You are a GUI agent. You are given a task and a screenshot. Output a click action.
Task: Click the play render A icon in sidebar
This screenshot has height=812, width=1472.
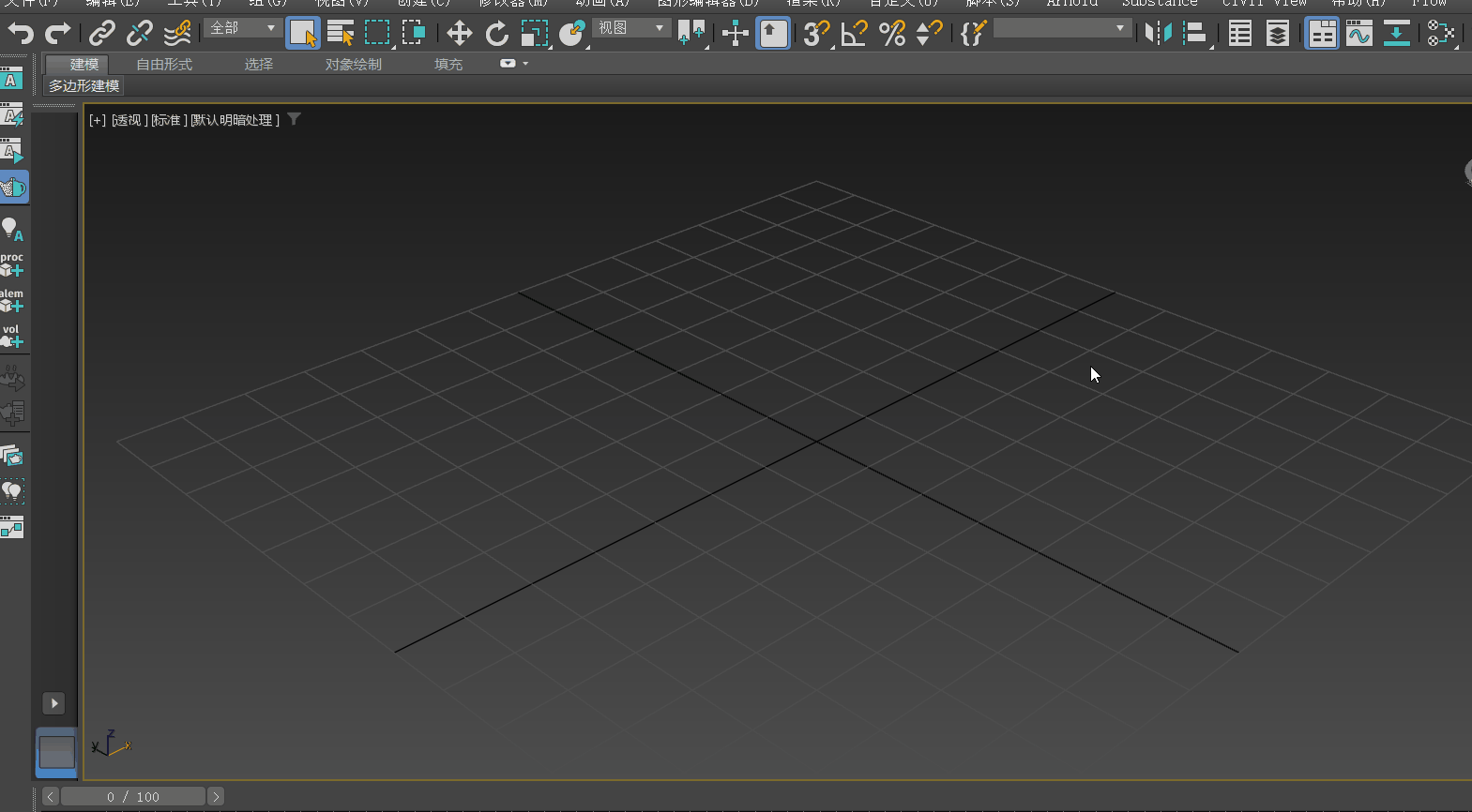point(12,151)
